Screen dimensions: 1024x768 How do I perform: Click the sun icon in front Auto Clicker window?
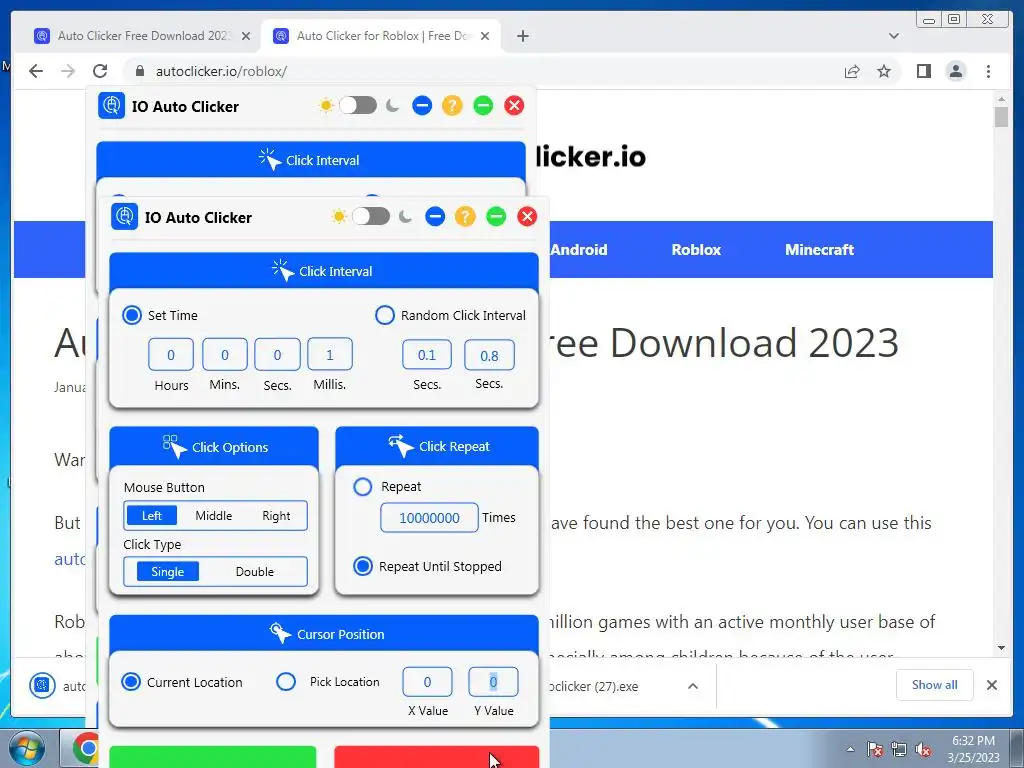tap(338, 217)
